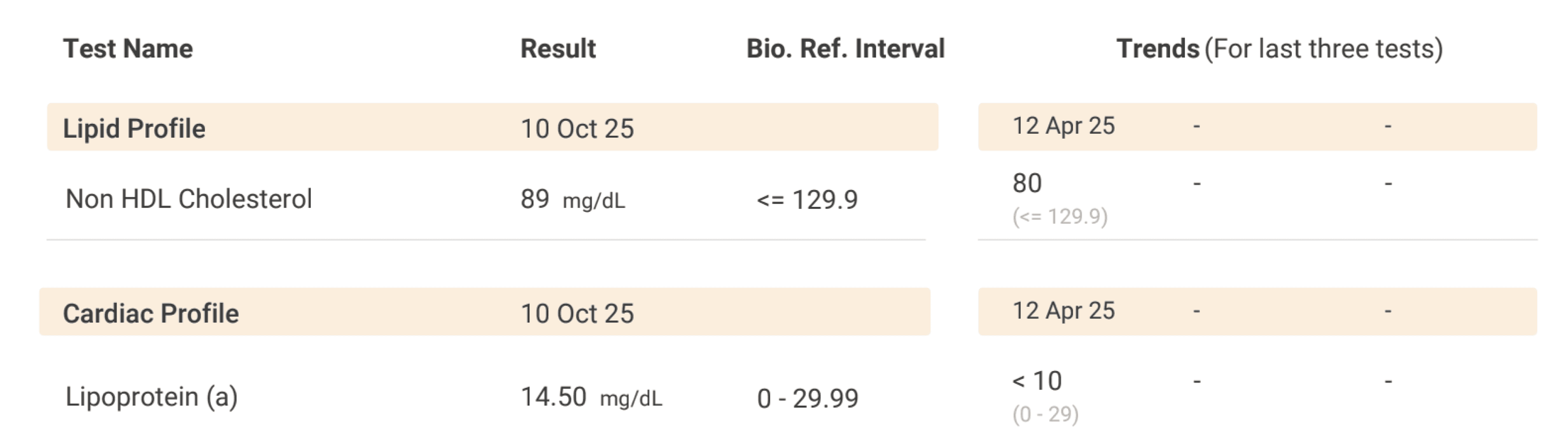Click the previous value 80 in trends

[x=1027, y=183]
